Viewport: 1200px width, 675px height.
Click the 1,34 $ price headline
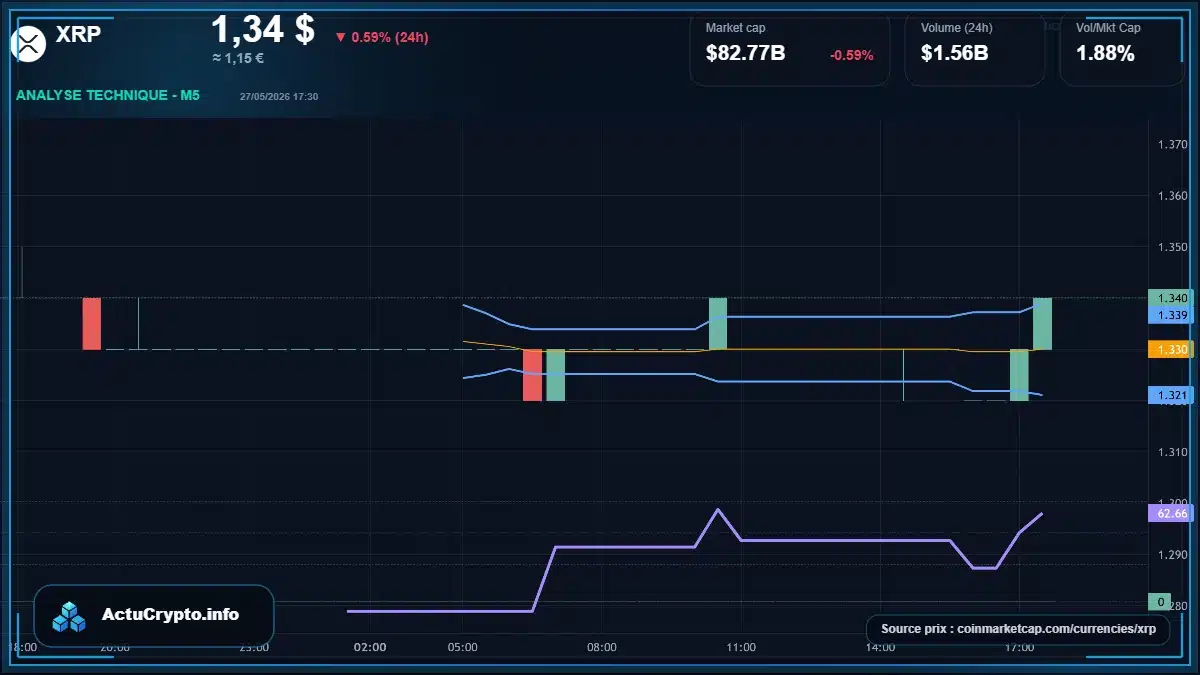click(x=263, y=29)
